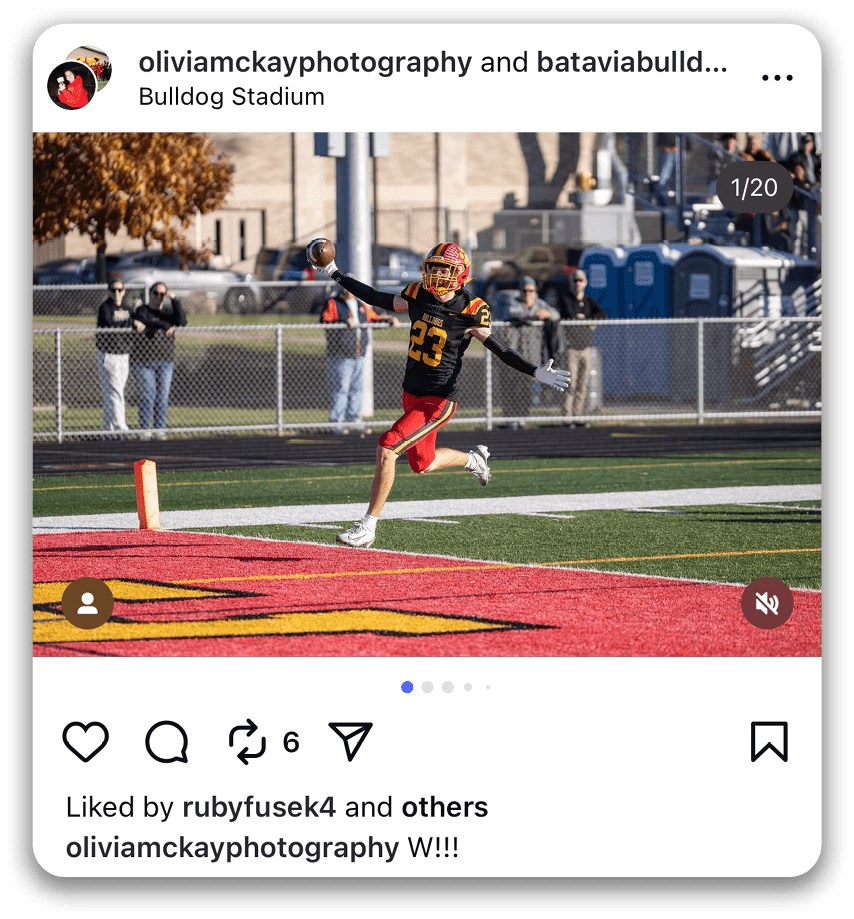Save post using the bookmark icon
The width and height of the screenshot is (854, 919).
(769, 741)
